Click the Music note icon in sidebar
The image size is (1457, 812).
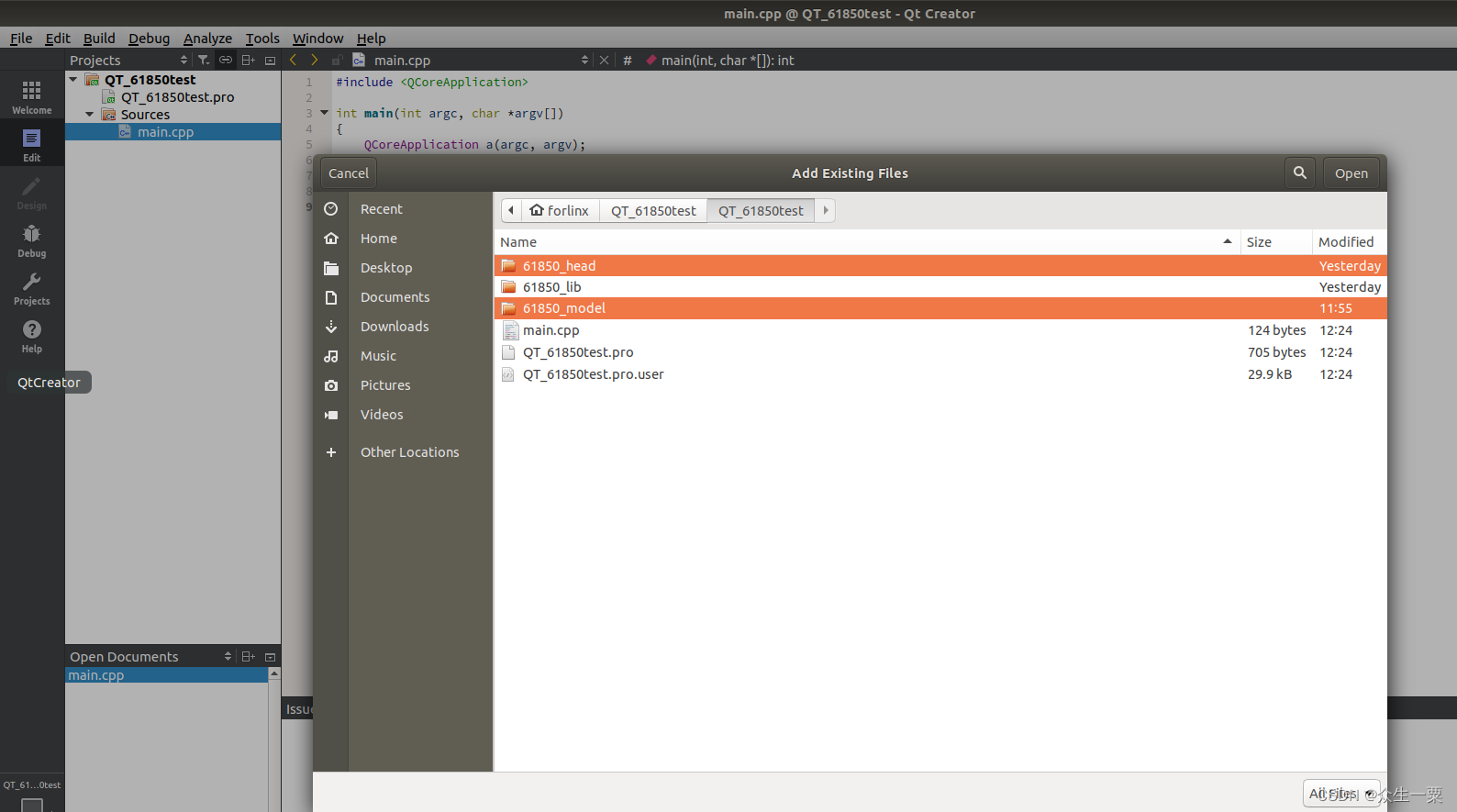[331, 356]
